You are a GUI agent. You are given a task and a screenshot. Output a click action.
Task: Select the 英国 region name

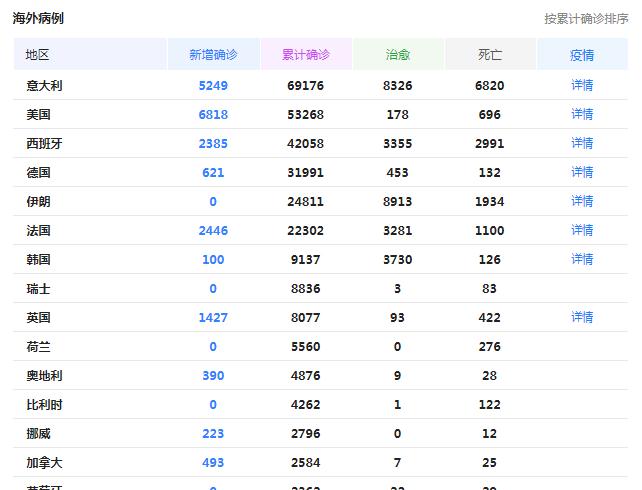coord(38,318)
